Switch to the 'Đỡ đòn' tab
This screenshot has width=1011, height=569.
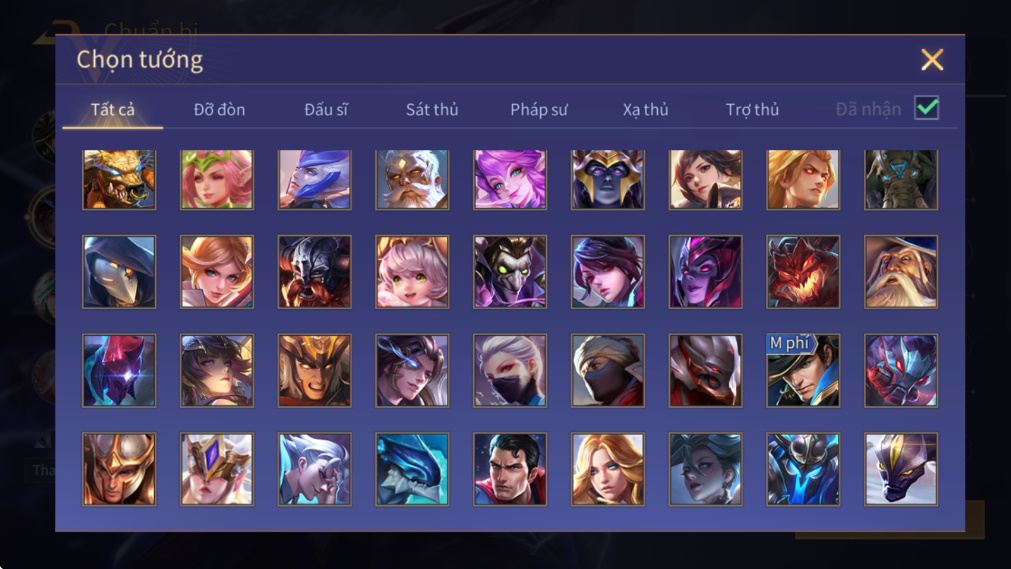pyautogui.click(x=219, y=110)
